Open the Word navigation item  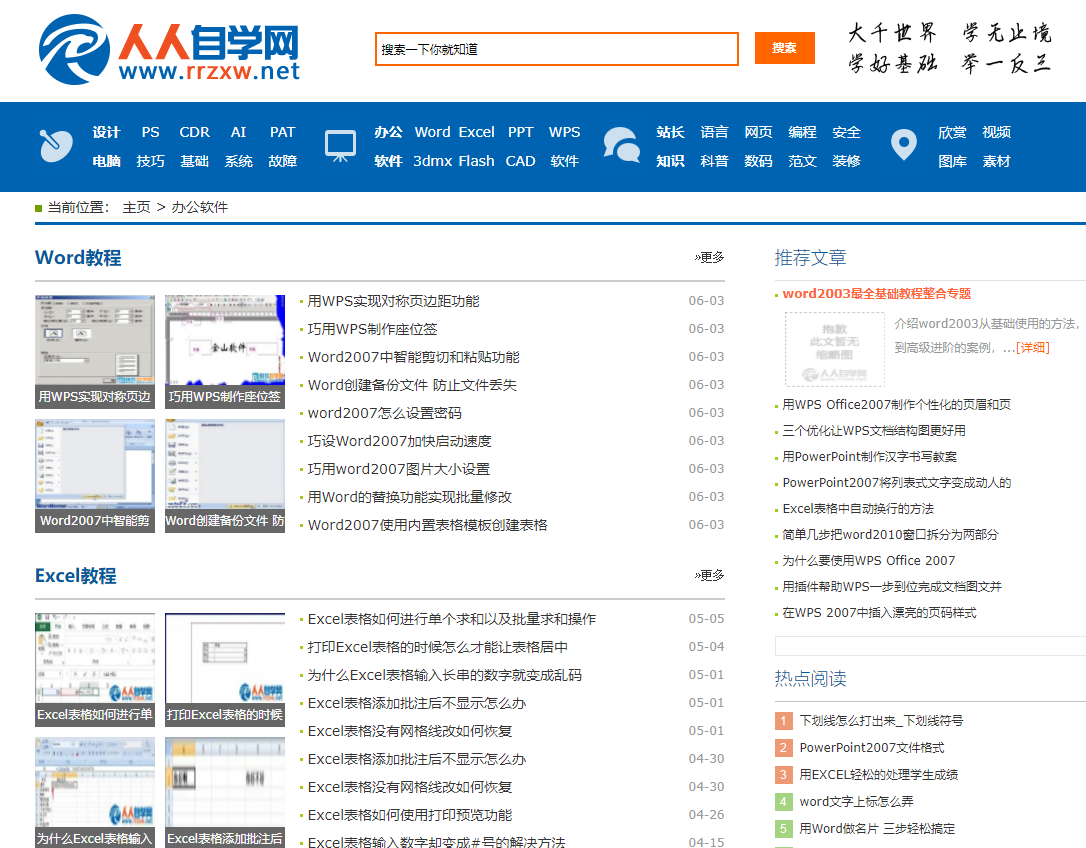pyautogui.click(x=432, y=132)
